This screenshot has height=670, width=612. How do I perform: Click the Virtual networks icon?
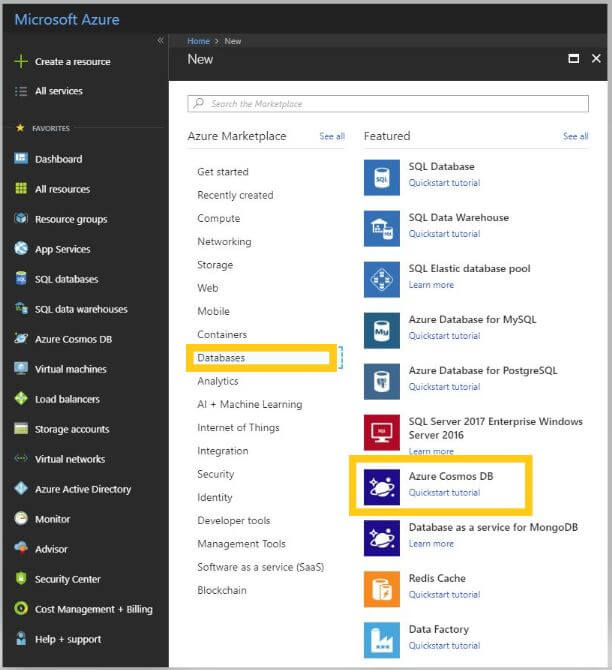pyautogui.click(x=21, y=458)
